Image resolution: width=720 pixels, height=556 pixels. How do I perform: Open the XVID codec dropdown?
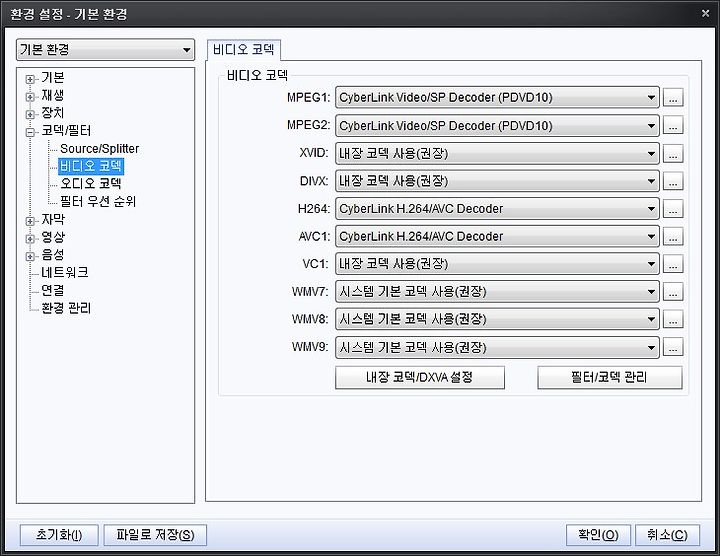[x=497, y=153]
